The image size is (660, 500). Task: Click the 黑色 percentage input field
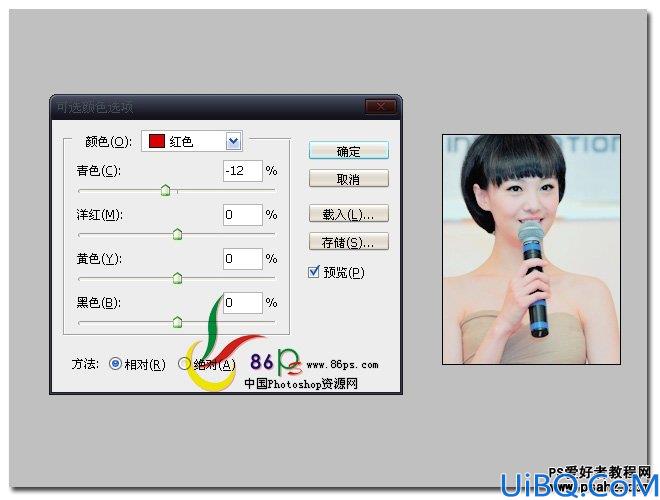pyautogui.click(x=243, y=303)
